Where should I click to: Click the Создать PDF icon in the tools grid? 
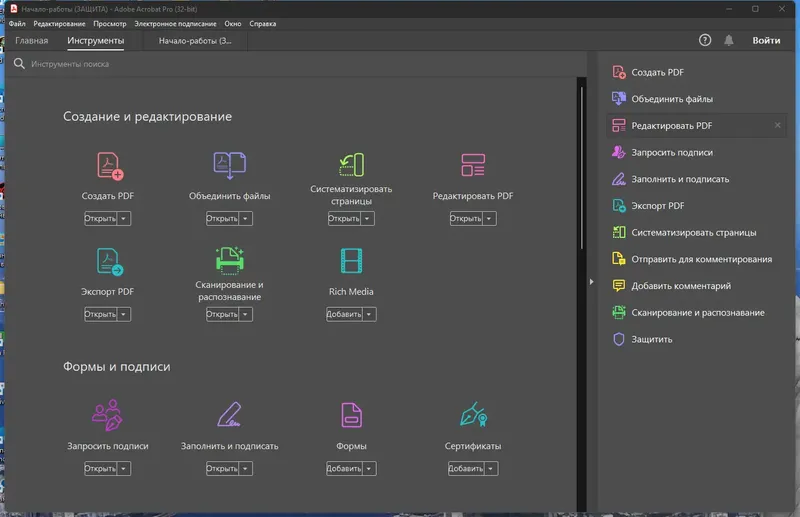tap(110, 166)
